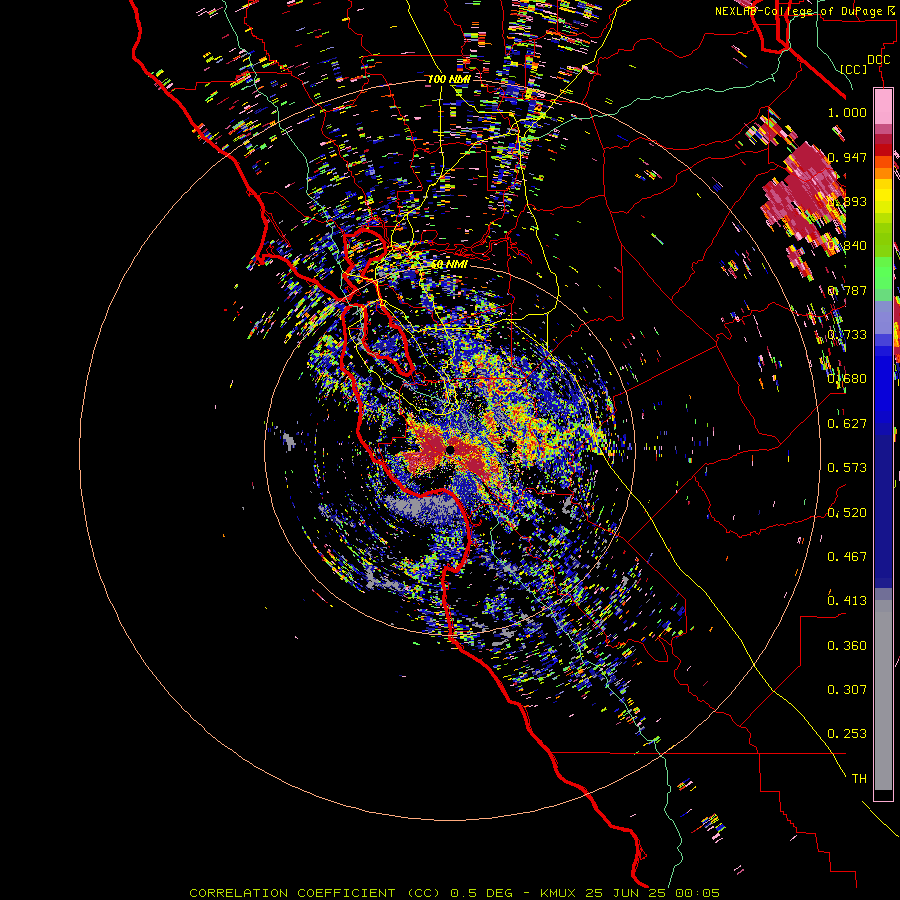Select the 0.680 scale value

847,379
